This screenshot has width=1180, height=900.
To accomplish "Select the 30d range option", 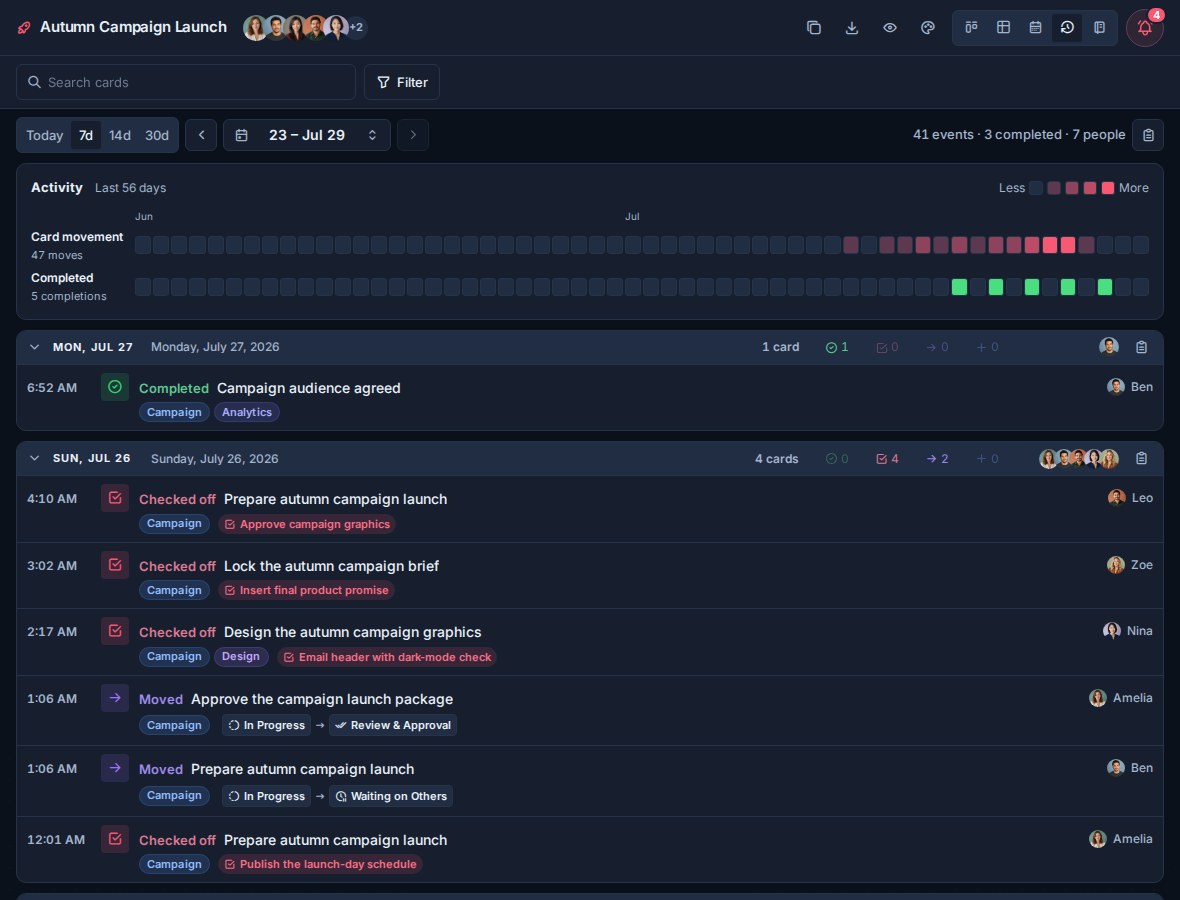I will [157, 135].
